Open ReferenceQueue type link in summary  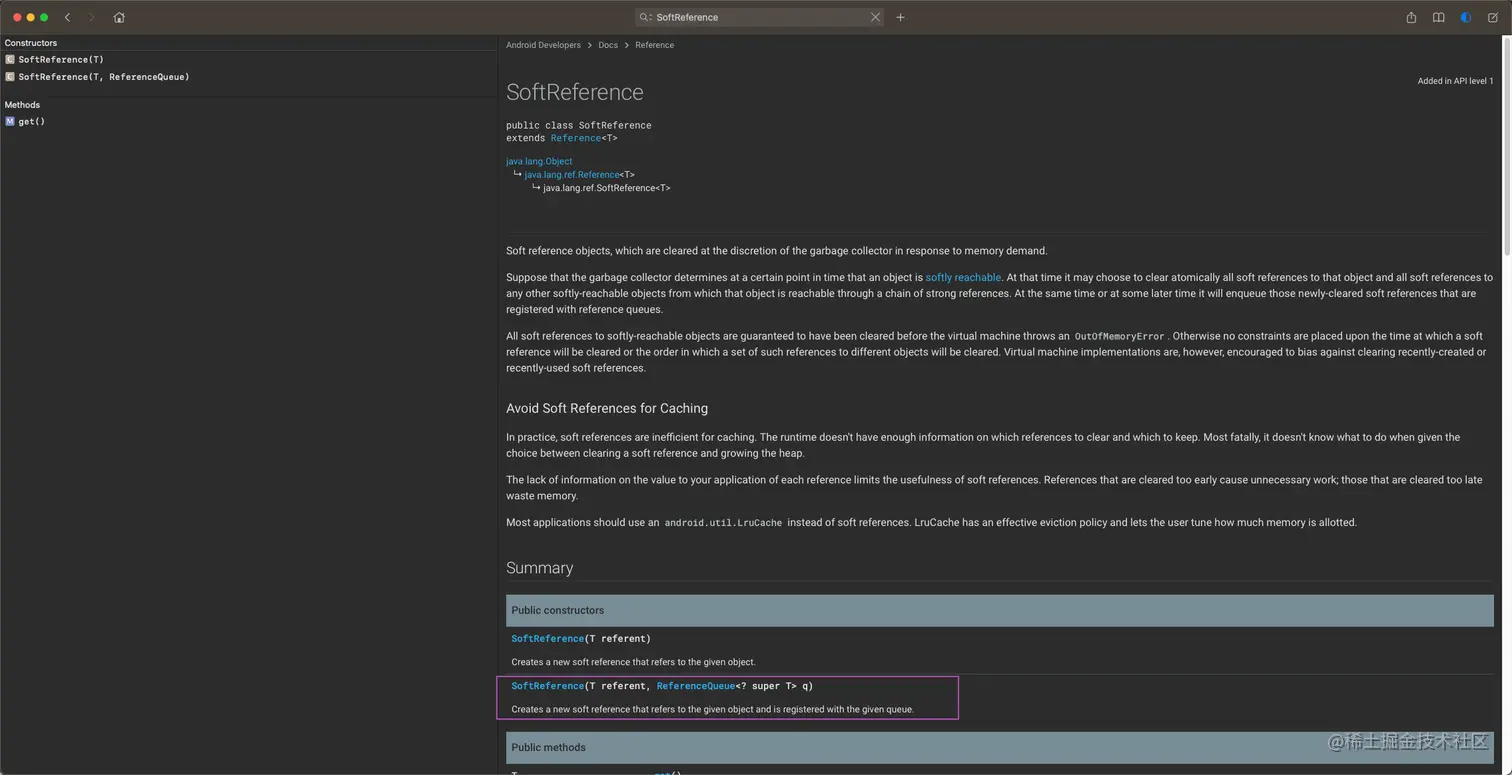click(x=696, y=687)
